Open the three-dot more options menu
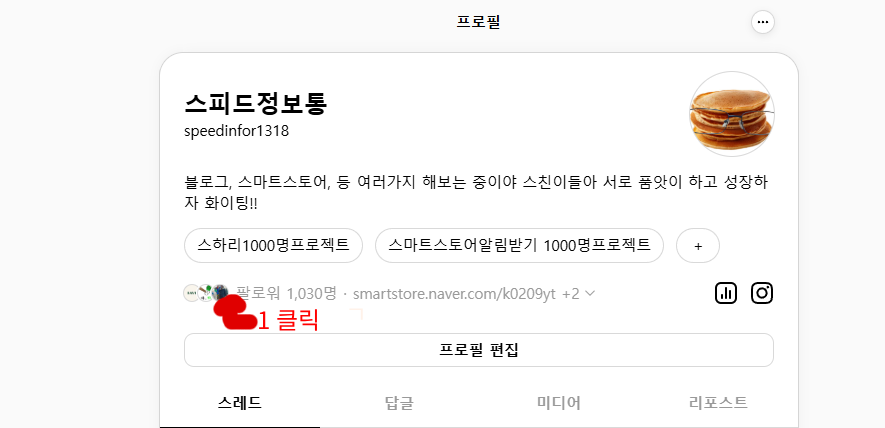Screen dimensions: 885x428 [x=763, y=23]
